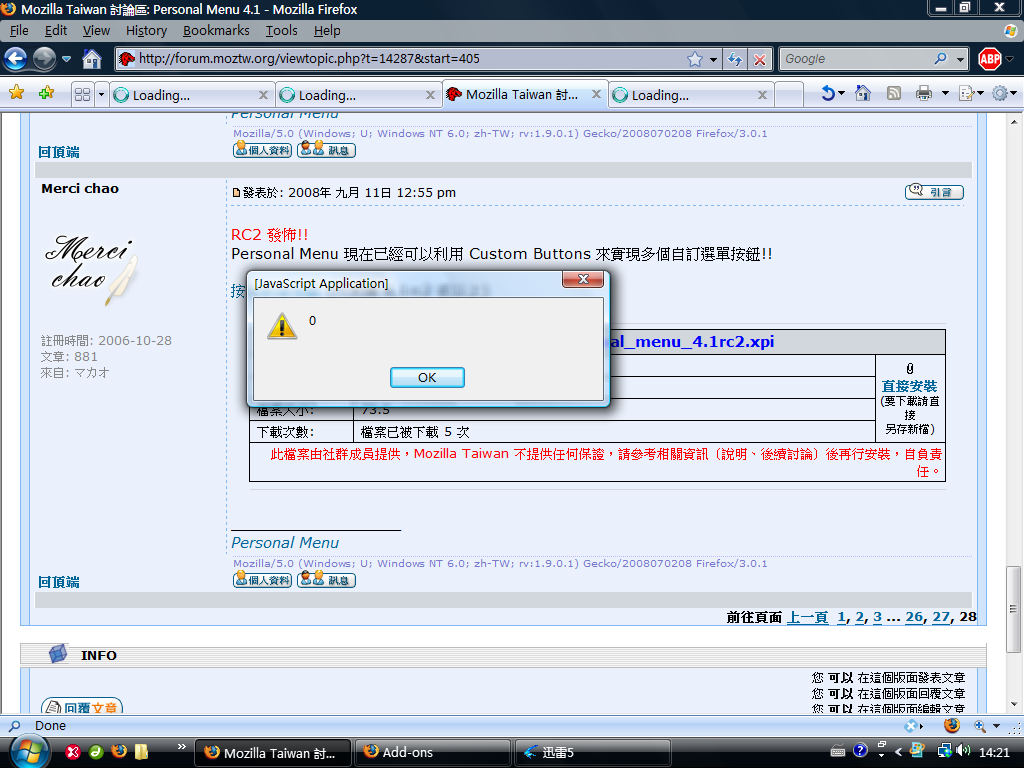
Task: Click the 直接安裝 install link
Action: coord(909,386)
